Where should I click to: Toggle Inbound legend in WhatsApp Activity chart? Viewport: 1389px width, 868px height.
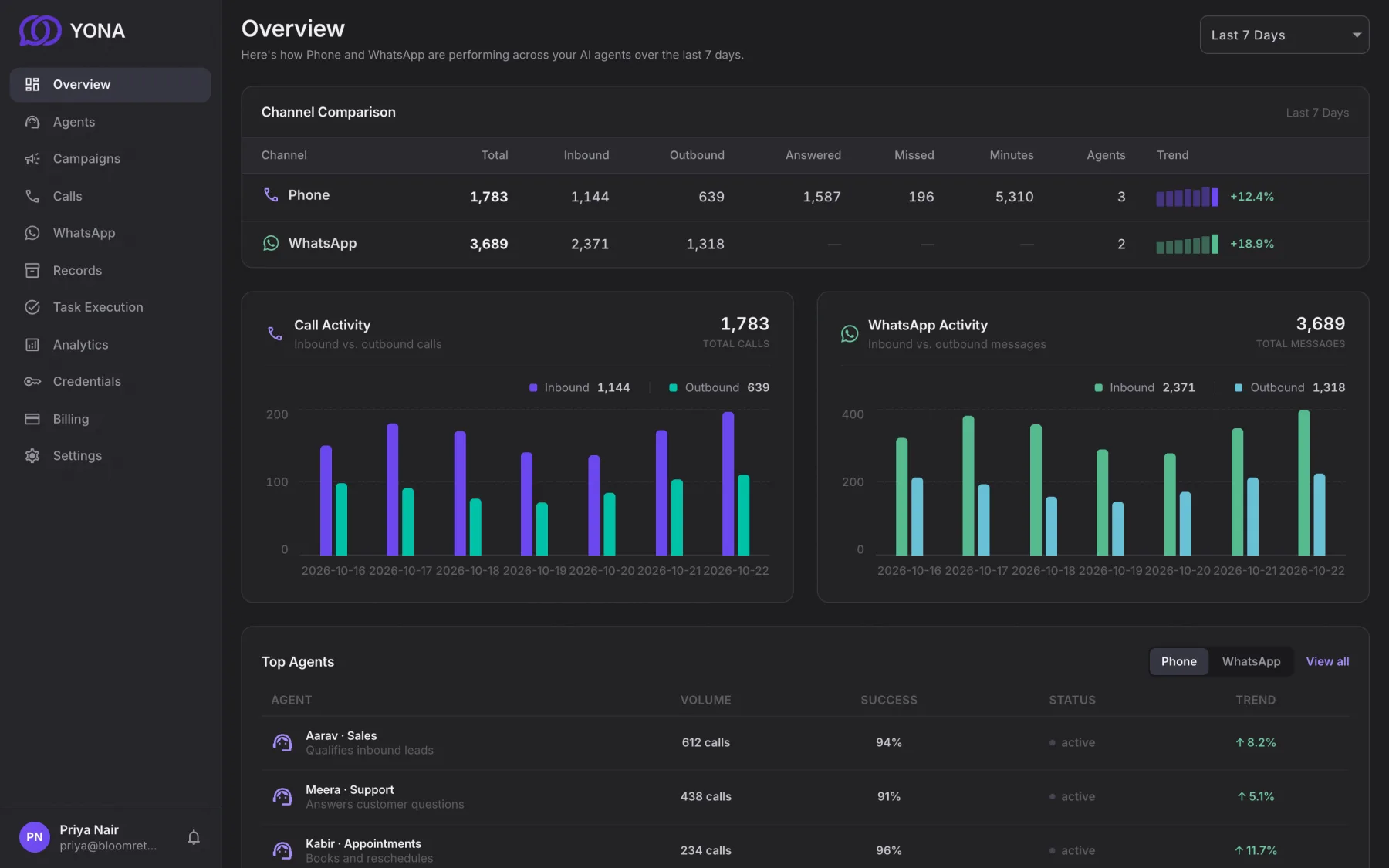1144,387
